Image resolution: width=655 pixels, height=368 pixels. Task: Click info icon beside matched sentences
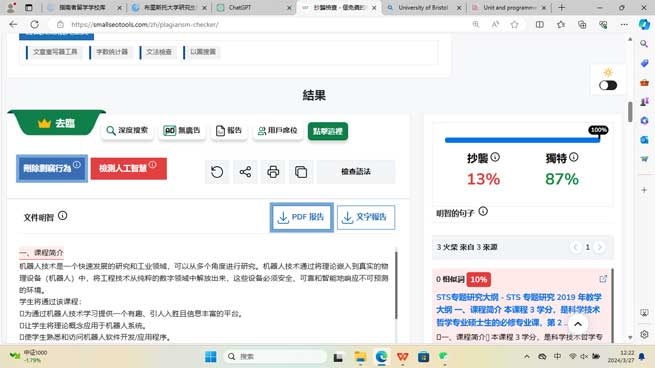click(x=483, y=211)
